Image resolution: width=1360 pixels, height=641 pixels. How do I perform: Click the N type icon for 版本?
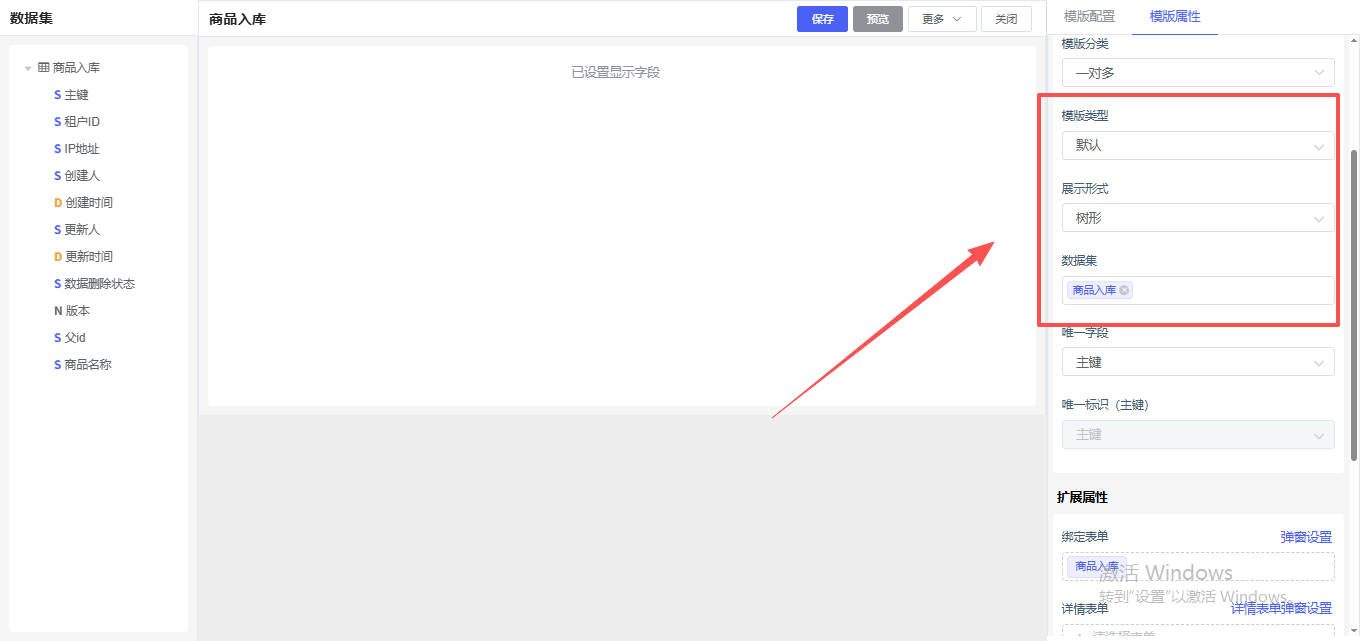(x=58, y=311)
